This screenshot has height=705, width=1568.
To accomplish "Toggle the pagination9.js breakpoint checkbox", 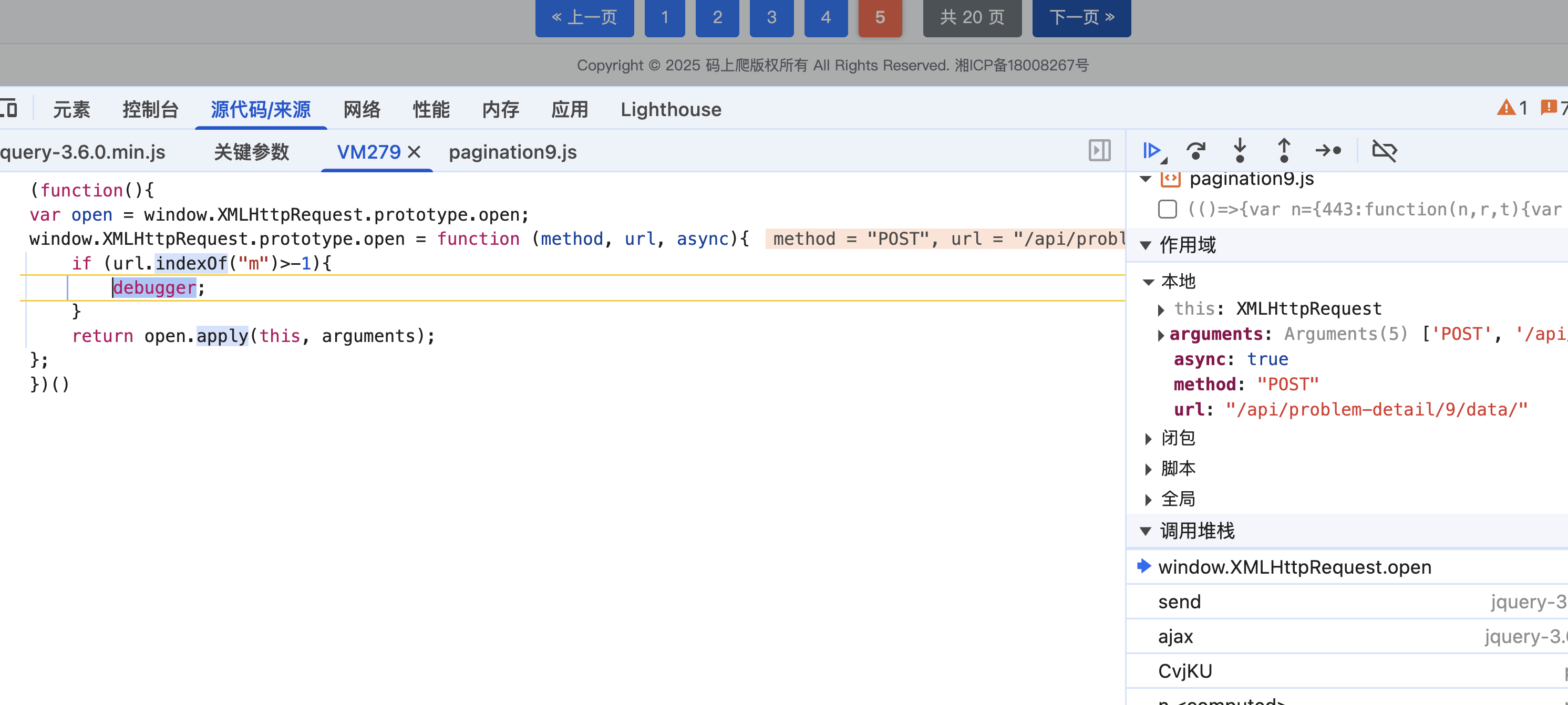I will [1167, 209].
